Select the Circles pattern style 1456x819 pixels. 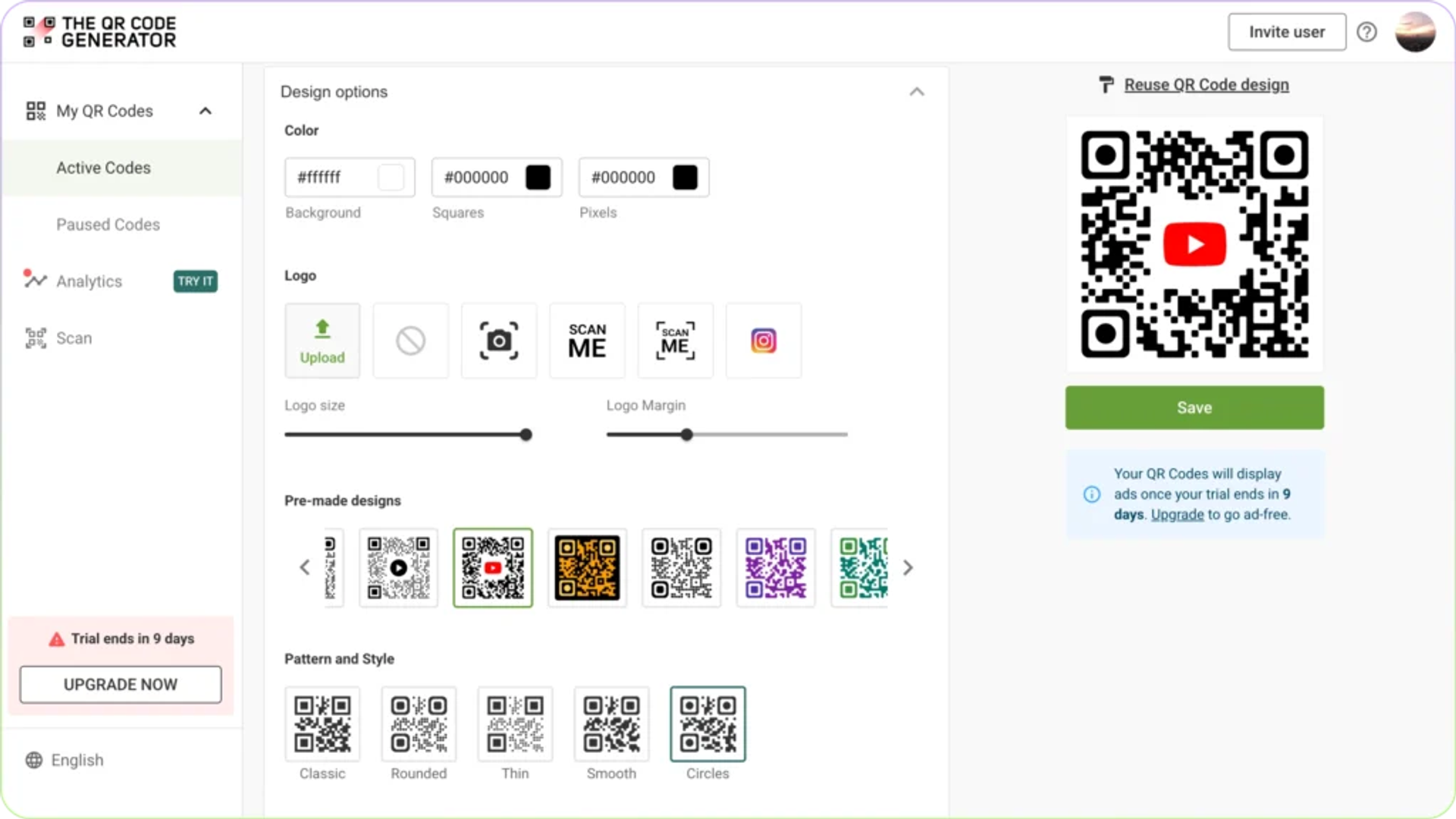[x=708, y=724]
